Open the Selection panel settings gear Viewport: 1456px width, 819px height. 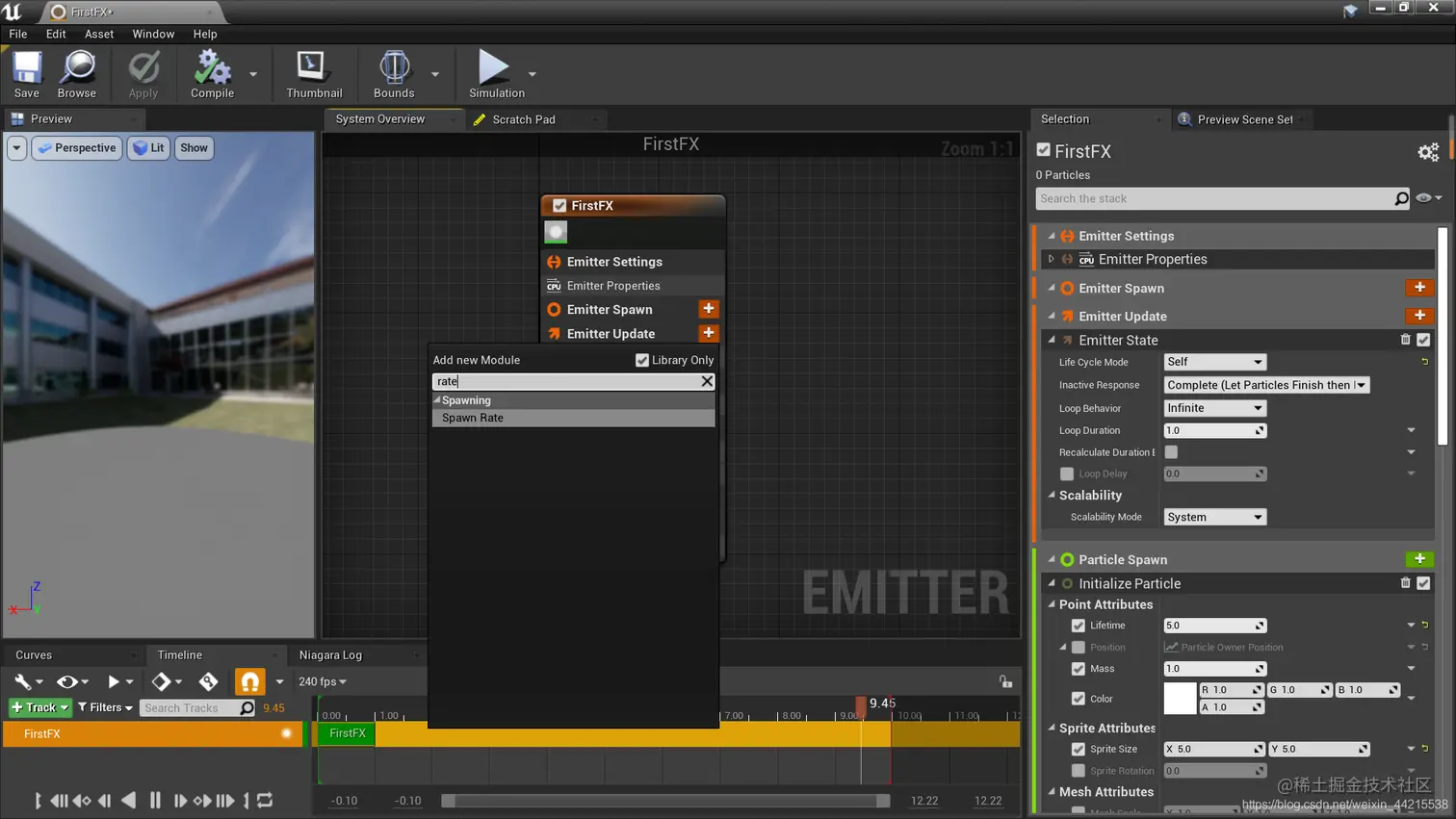point(1428,152)
